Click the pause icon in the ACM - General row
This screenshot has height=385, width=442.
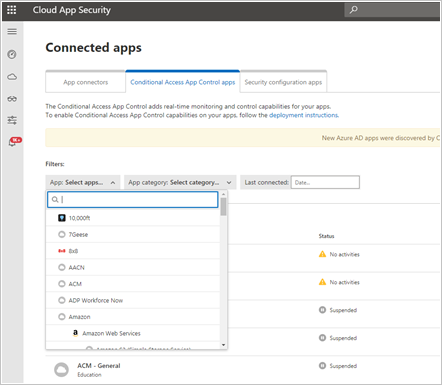[x=322, y=366]
